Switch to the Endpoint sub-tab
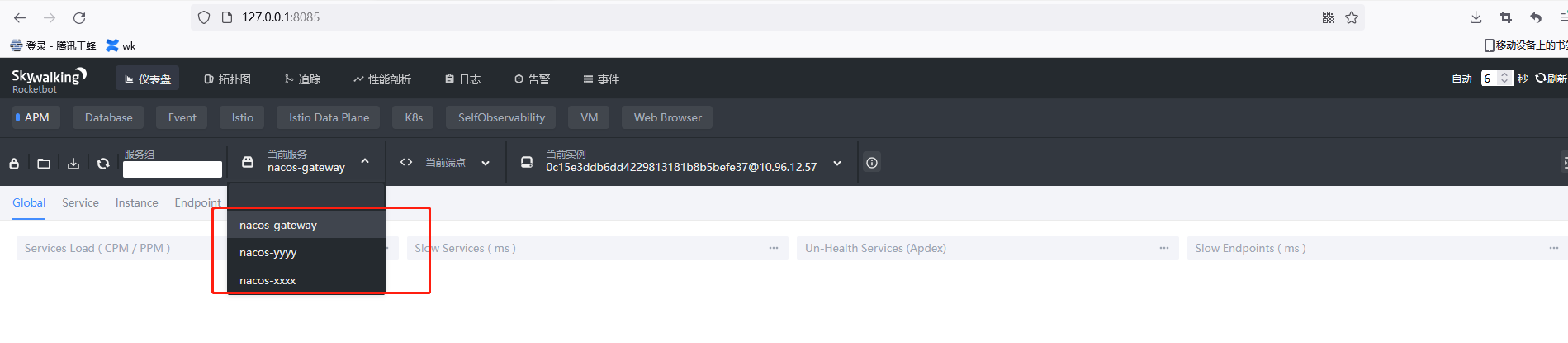The width and height of the screenshot is (1568, 343). point(197,203)
